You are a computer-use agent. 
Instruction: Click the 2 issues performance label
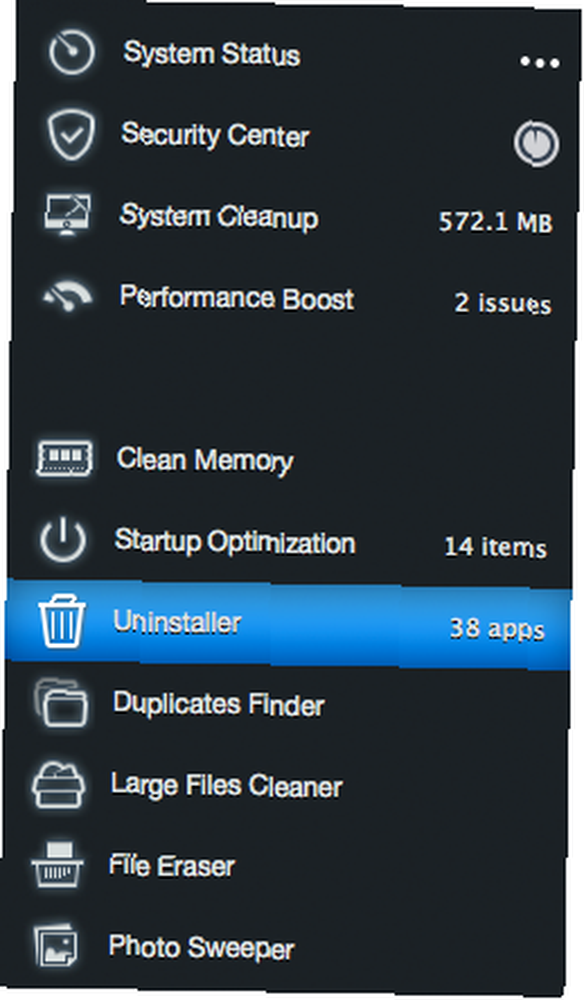coord(502,303)
